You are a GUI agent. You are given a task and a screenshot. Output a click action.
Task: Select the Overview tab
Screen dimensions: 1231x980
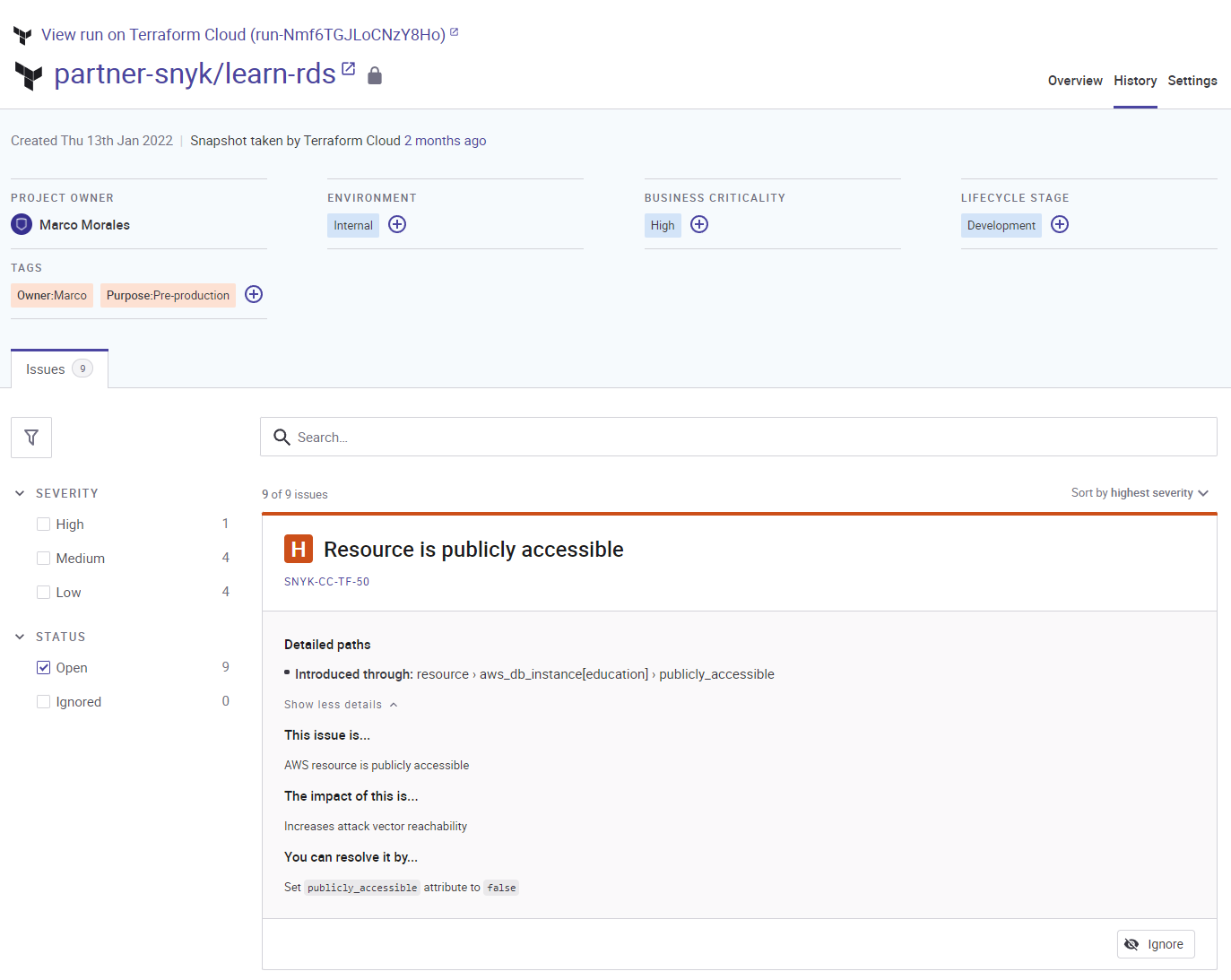1074,81
